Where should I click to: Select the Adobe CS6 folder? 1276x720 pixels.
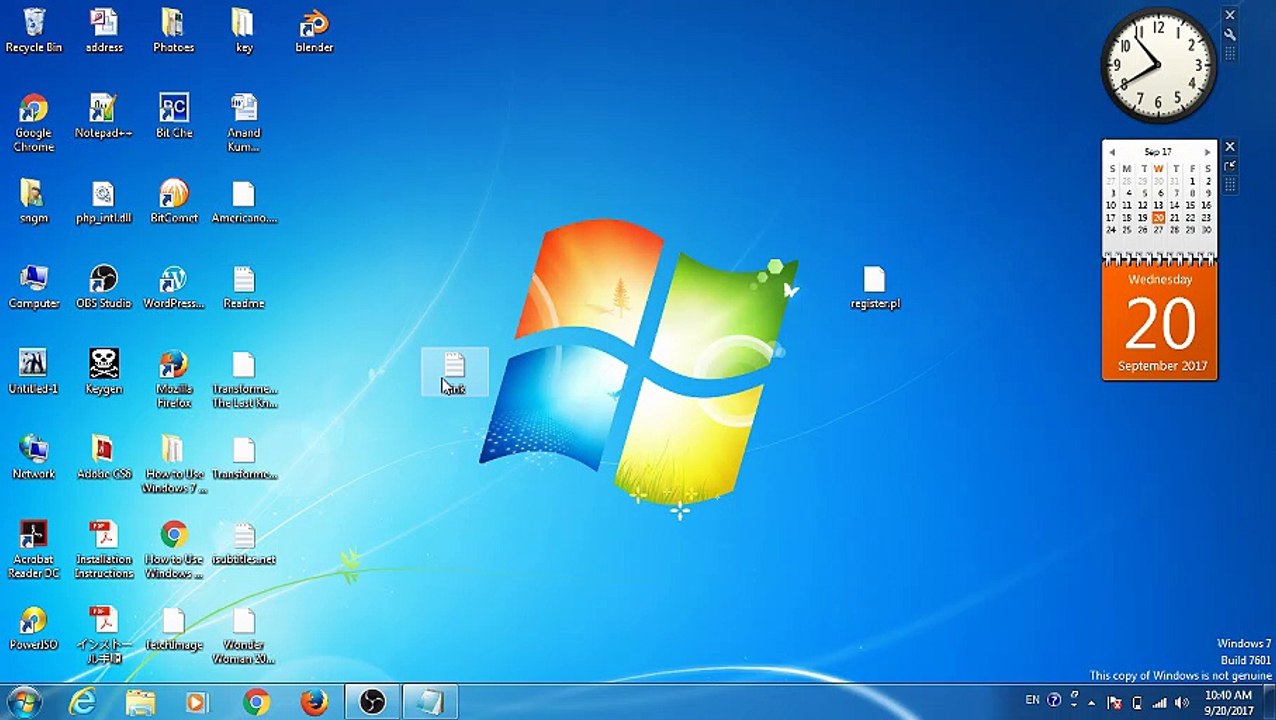point(103,457)
